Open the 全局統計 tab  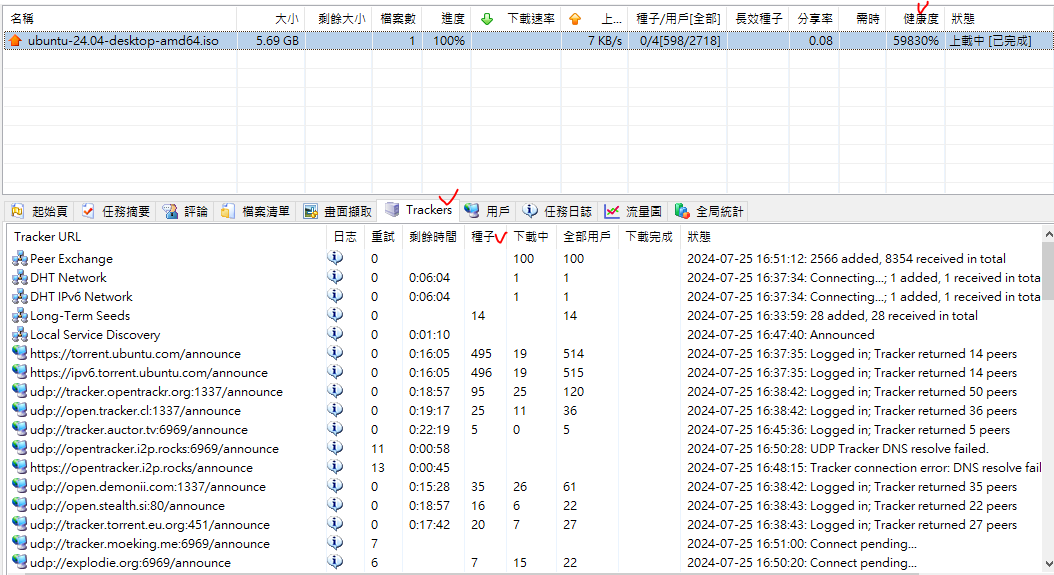[x=709, y=211]
